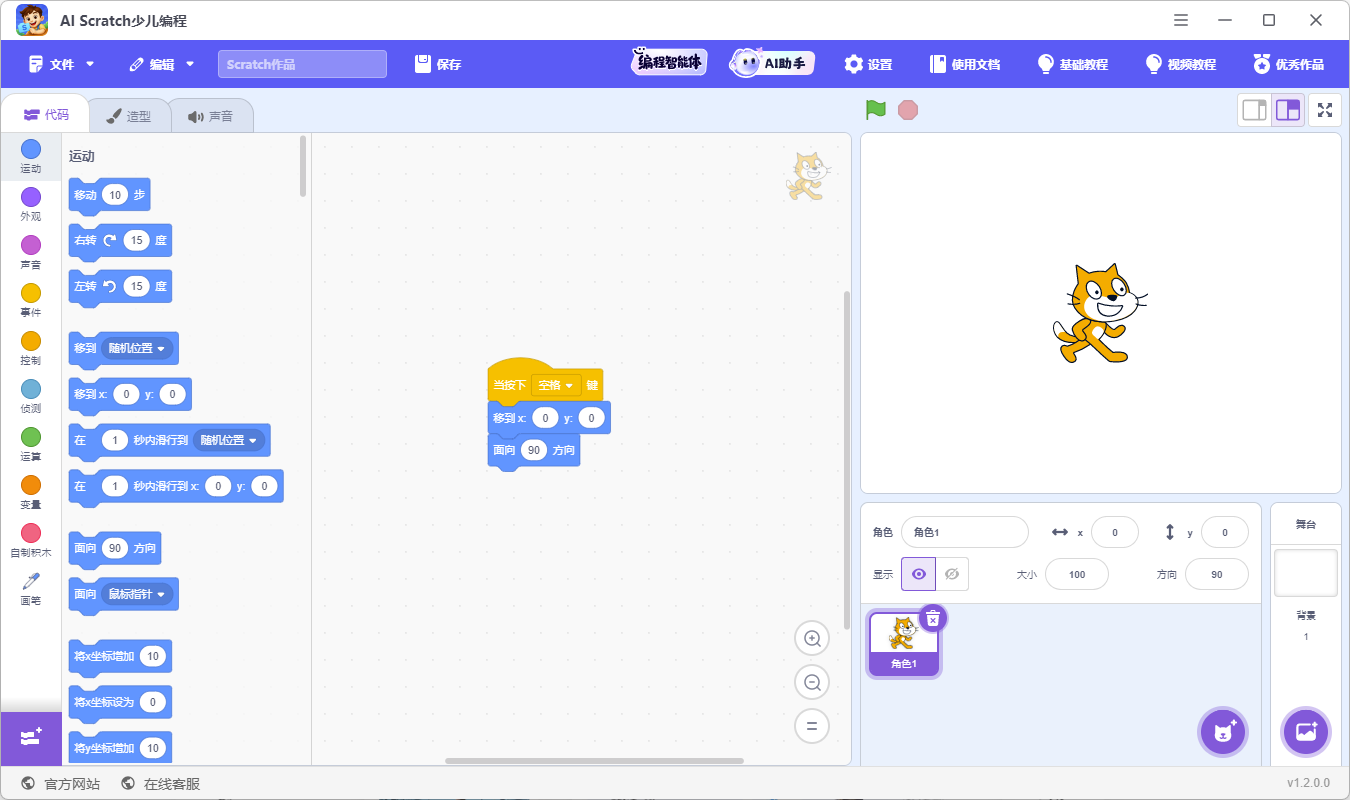Open the 在线客服 online support link
The image size is (1350, 800).
point(160,784)
